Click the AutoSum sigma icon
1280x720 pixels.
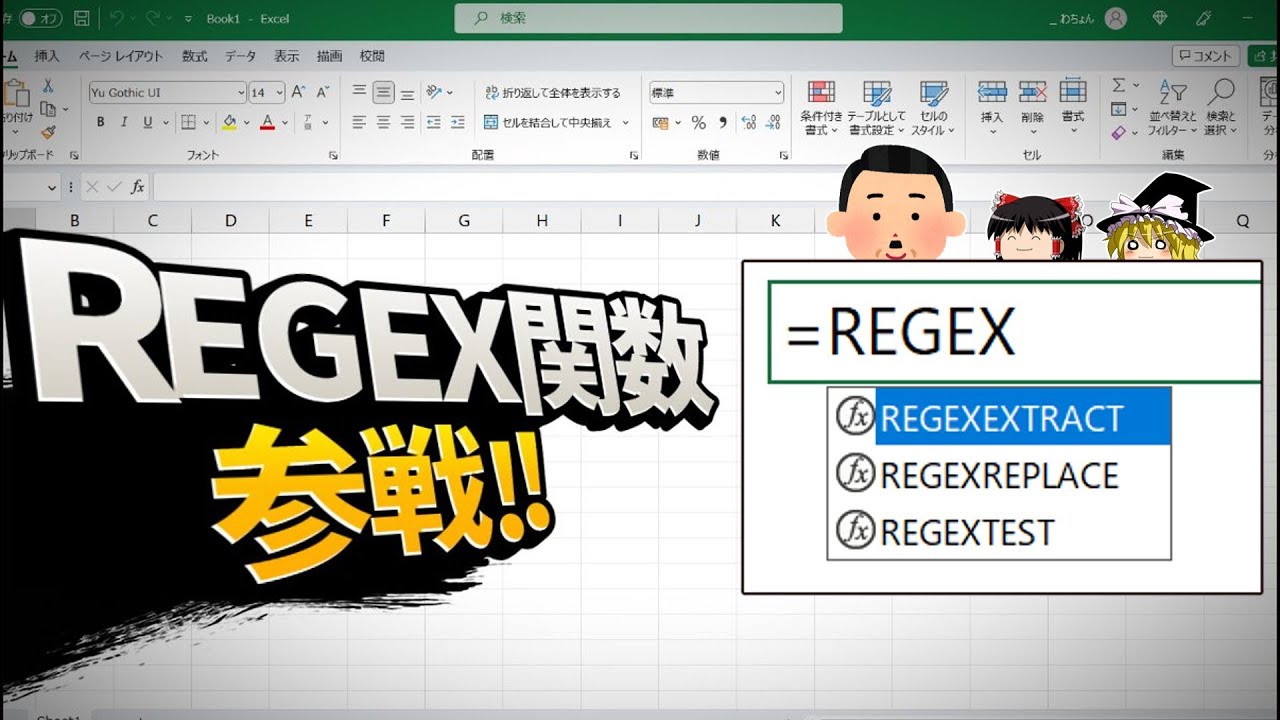(x=1119, y=85)
